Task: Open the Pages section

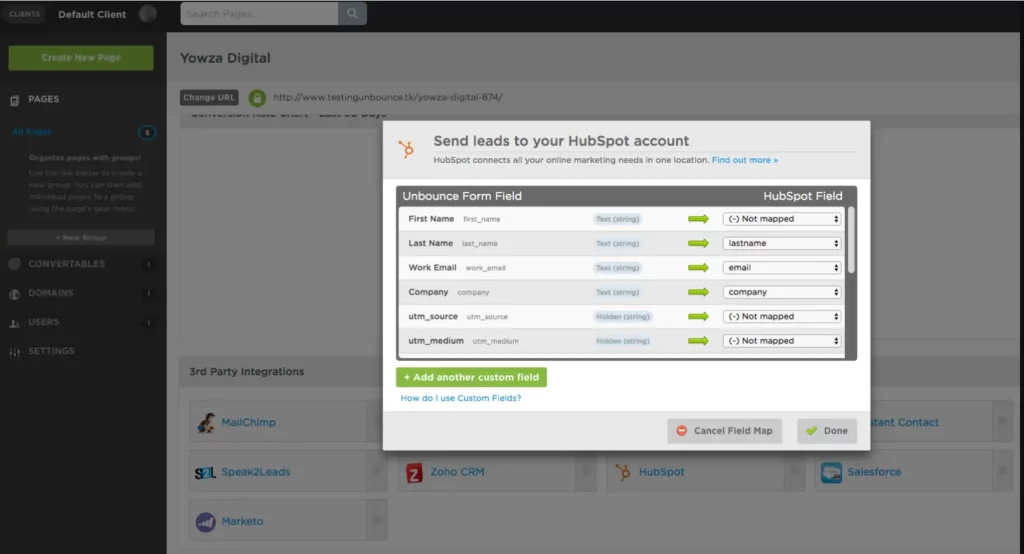Action: (44, 99)
